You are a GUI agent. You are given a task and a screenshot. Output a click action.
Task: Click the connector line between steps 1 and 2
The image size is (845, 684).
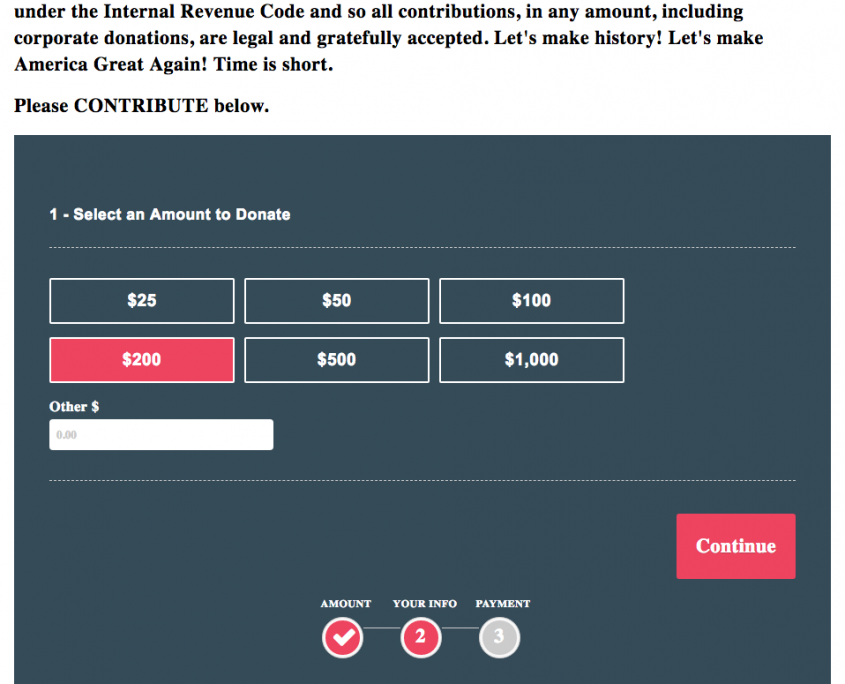click(381, 628)
